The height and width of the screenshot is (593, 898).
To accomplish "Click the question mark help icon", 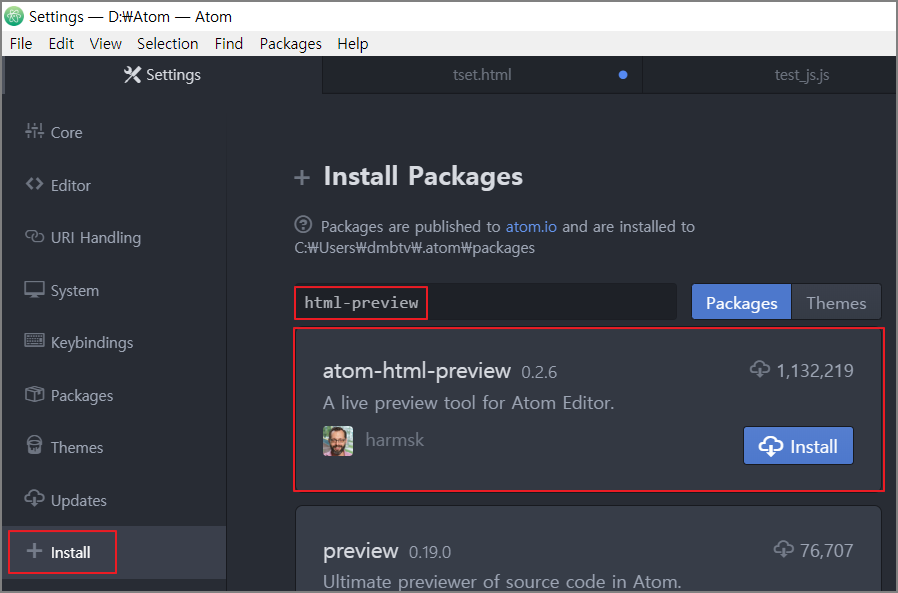I will coord(303,224).
